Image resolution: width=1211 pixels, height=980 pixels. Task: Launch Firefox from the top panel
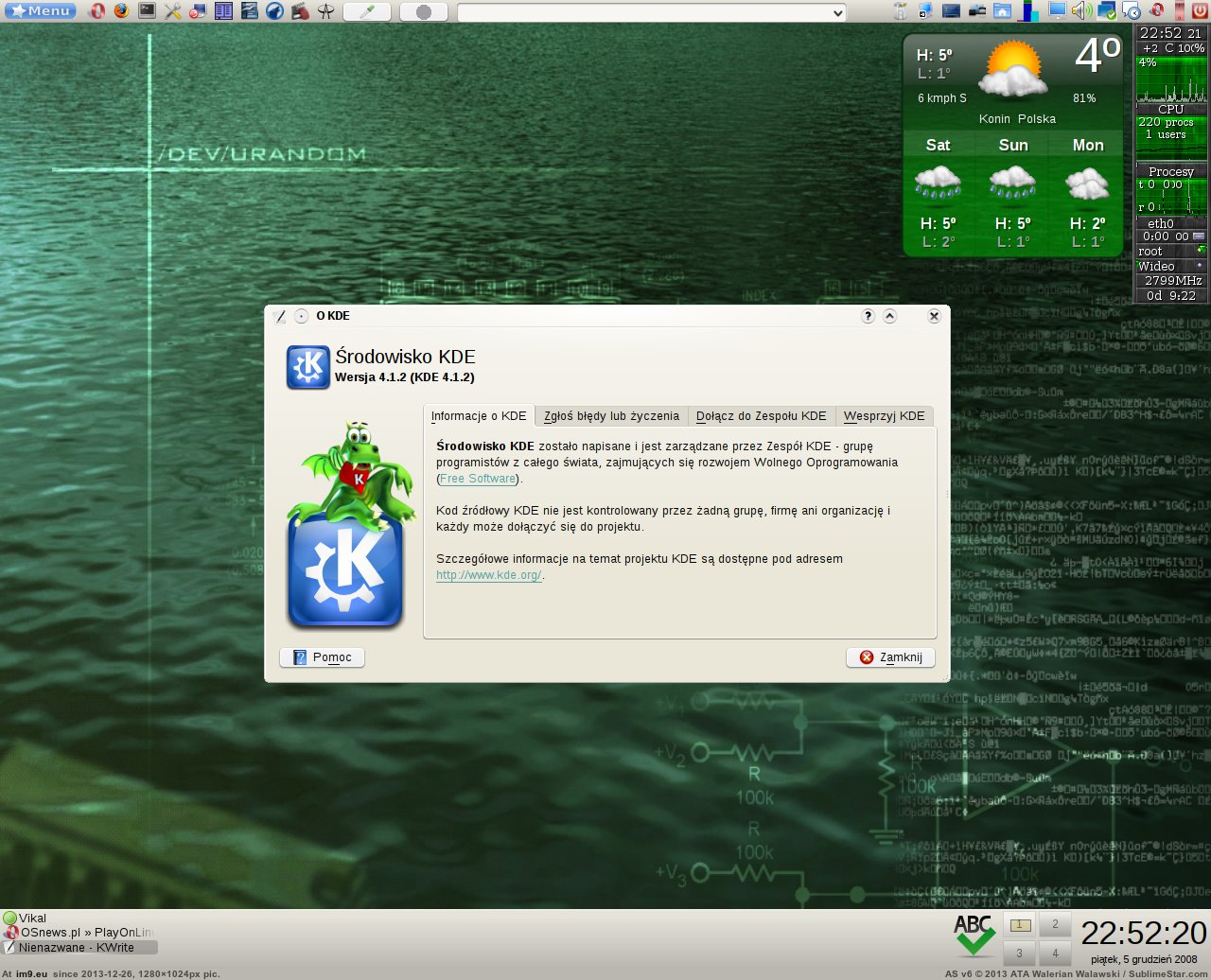pos(121,11)
